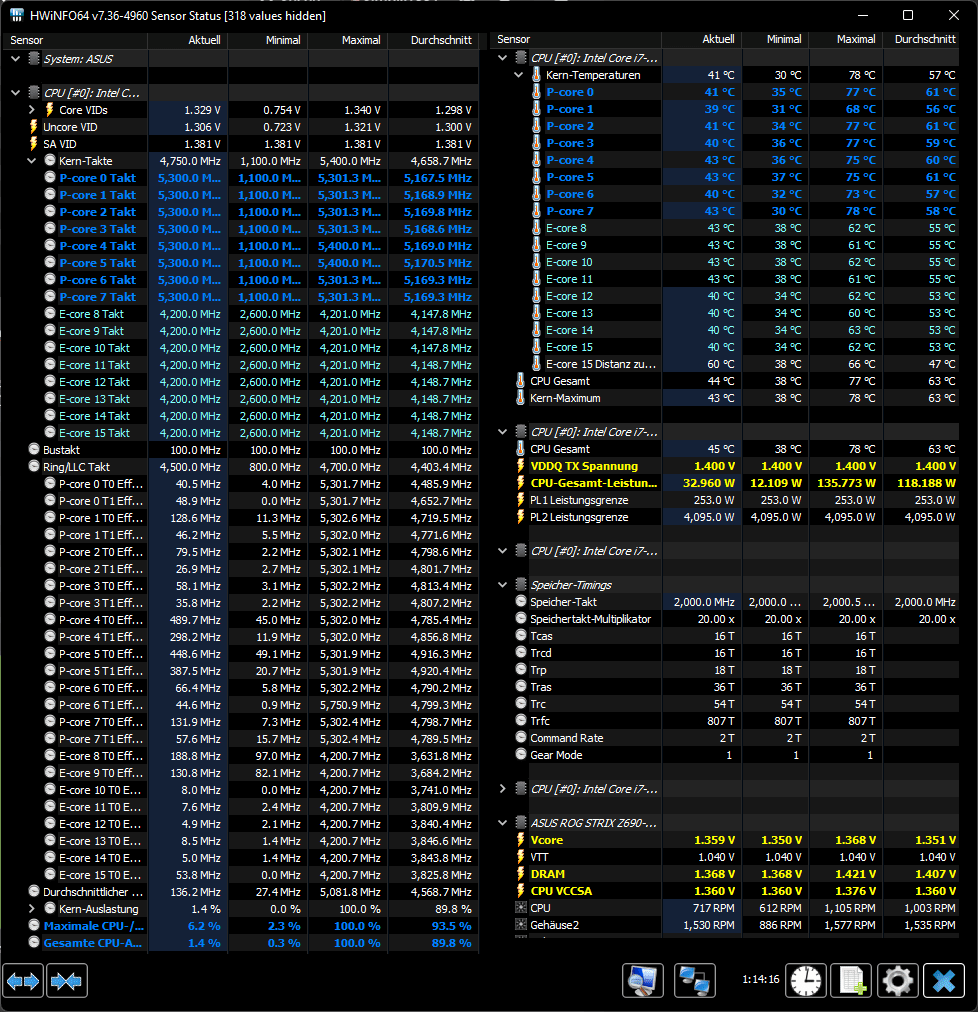This screenshot has height=1012, width=978.
Task: Expand the Kern-Auslastung entry
Action: [32, 908]
